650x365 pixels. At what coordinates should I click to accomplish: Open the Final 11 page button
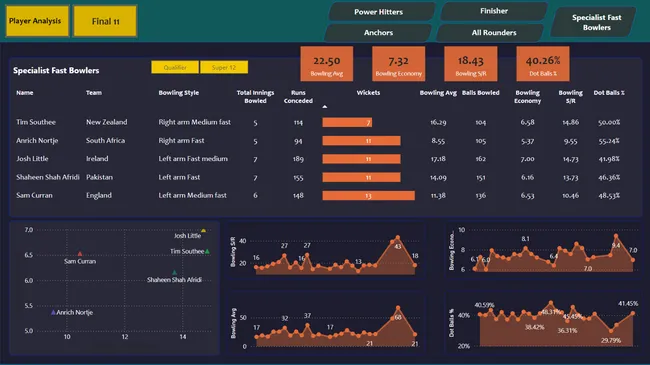105,21
